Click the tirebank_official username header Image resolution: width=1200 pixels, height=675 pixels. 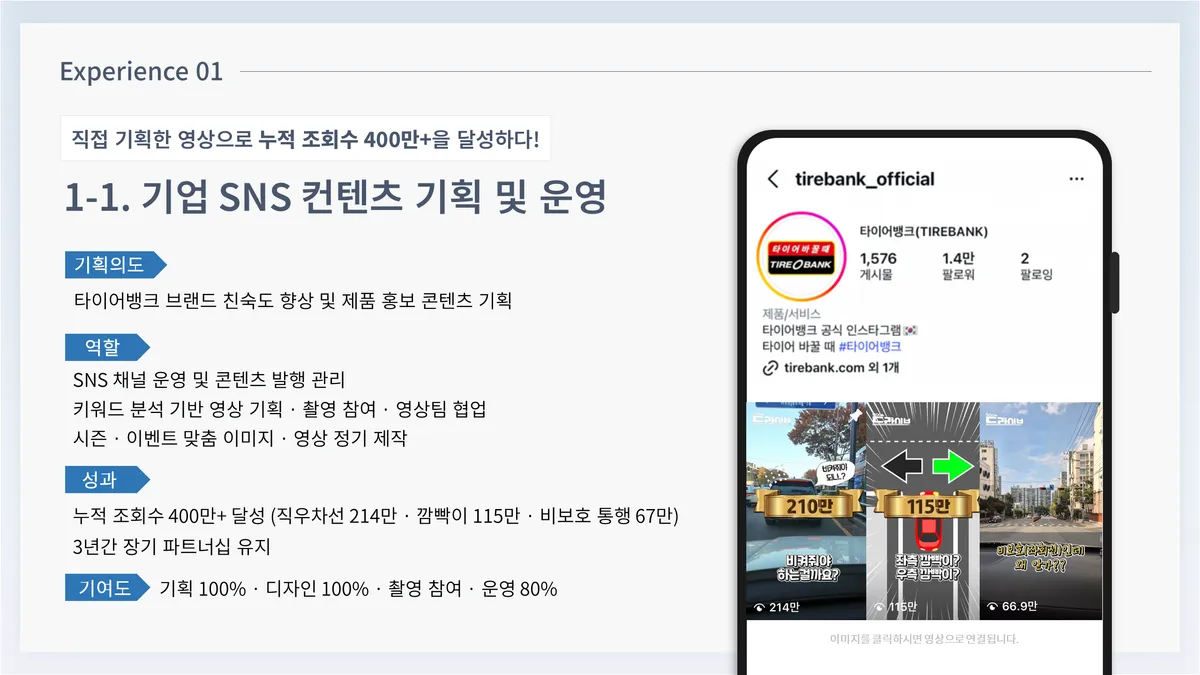coord(864,179)
